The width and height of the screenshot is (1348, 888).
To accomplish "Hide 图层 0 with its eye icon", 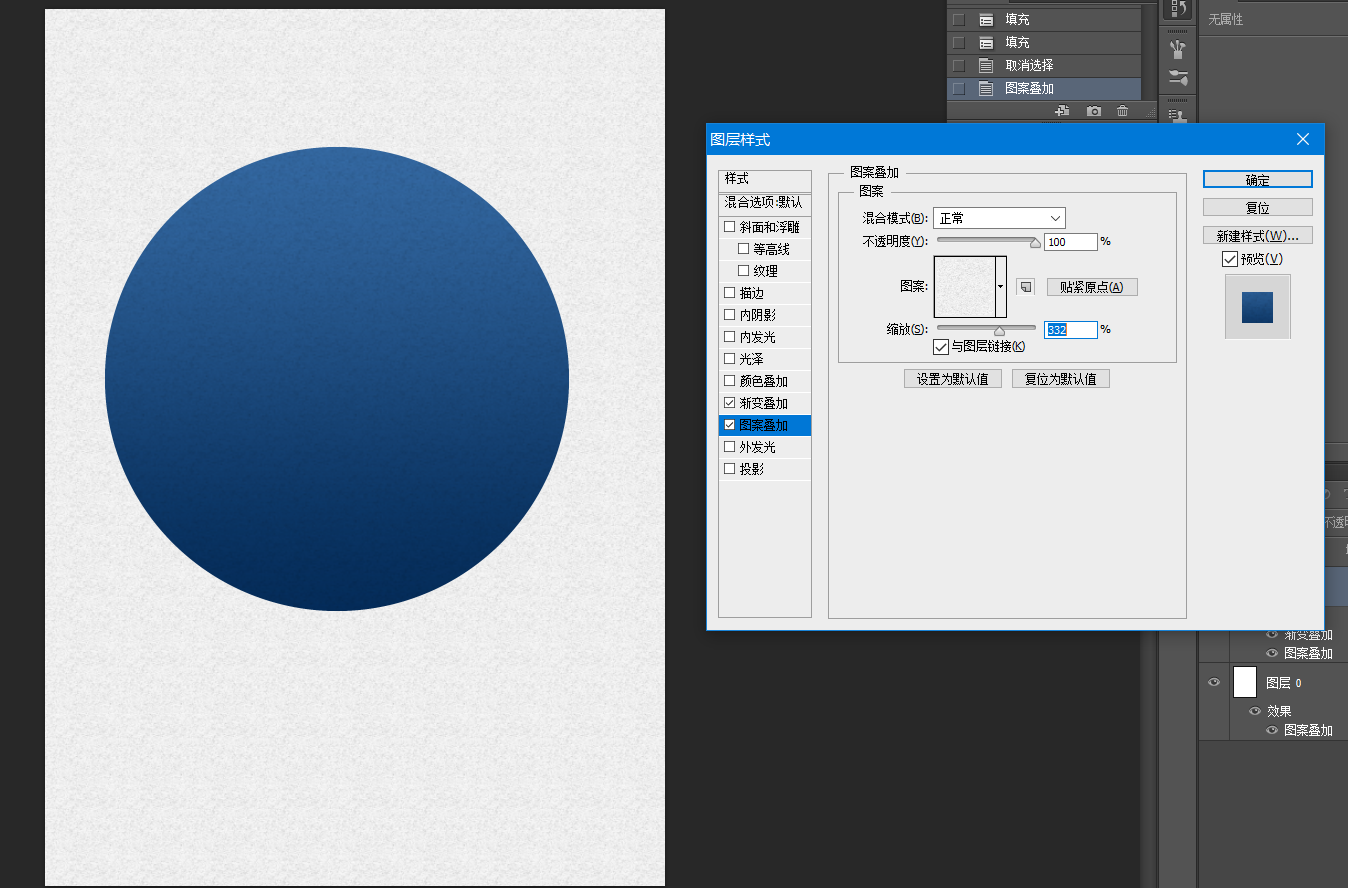I will [1214, 682].
